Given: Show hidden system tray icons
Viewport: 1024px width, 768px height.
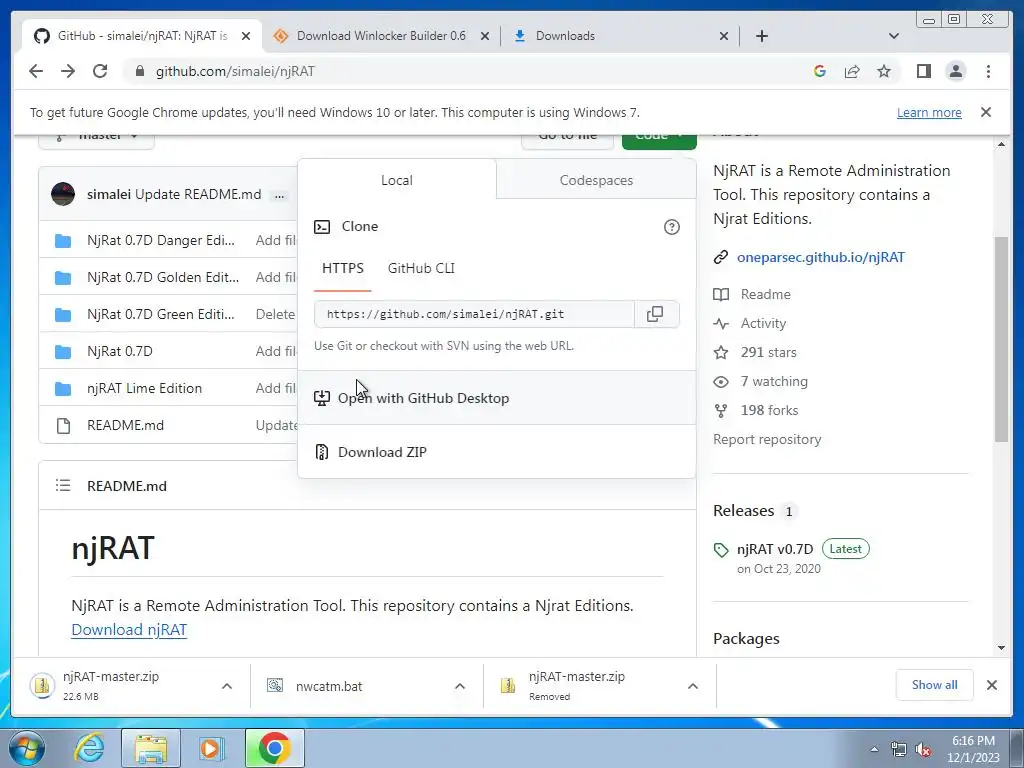Looking at the screenshot, I should (874, 750).
